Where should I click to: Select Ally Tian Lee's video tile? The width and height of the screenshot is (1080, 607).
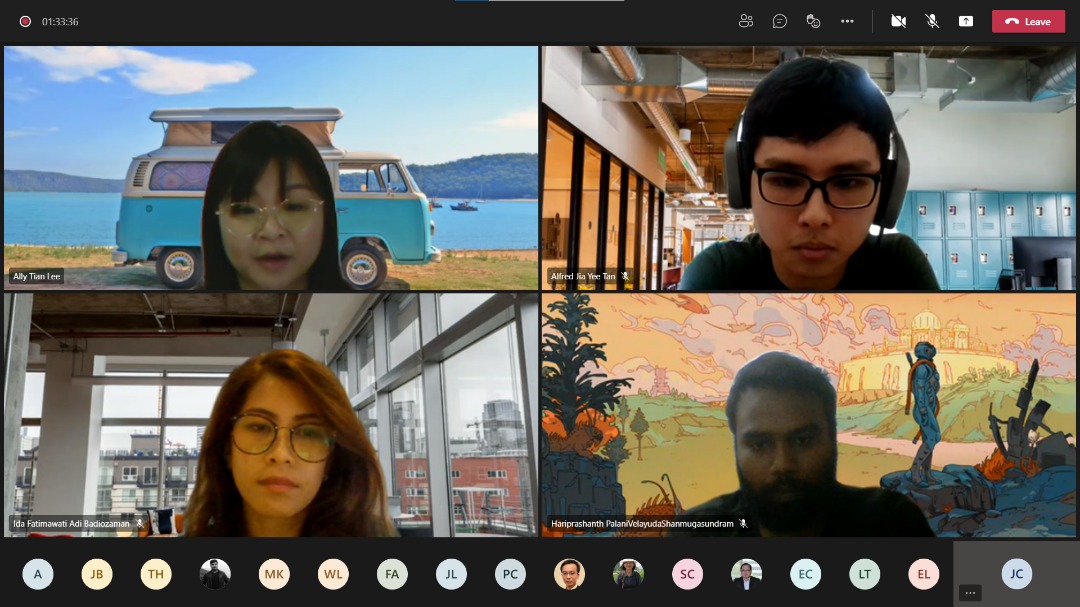click(x=271, y=167)
